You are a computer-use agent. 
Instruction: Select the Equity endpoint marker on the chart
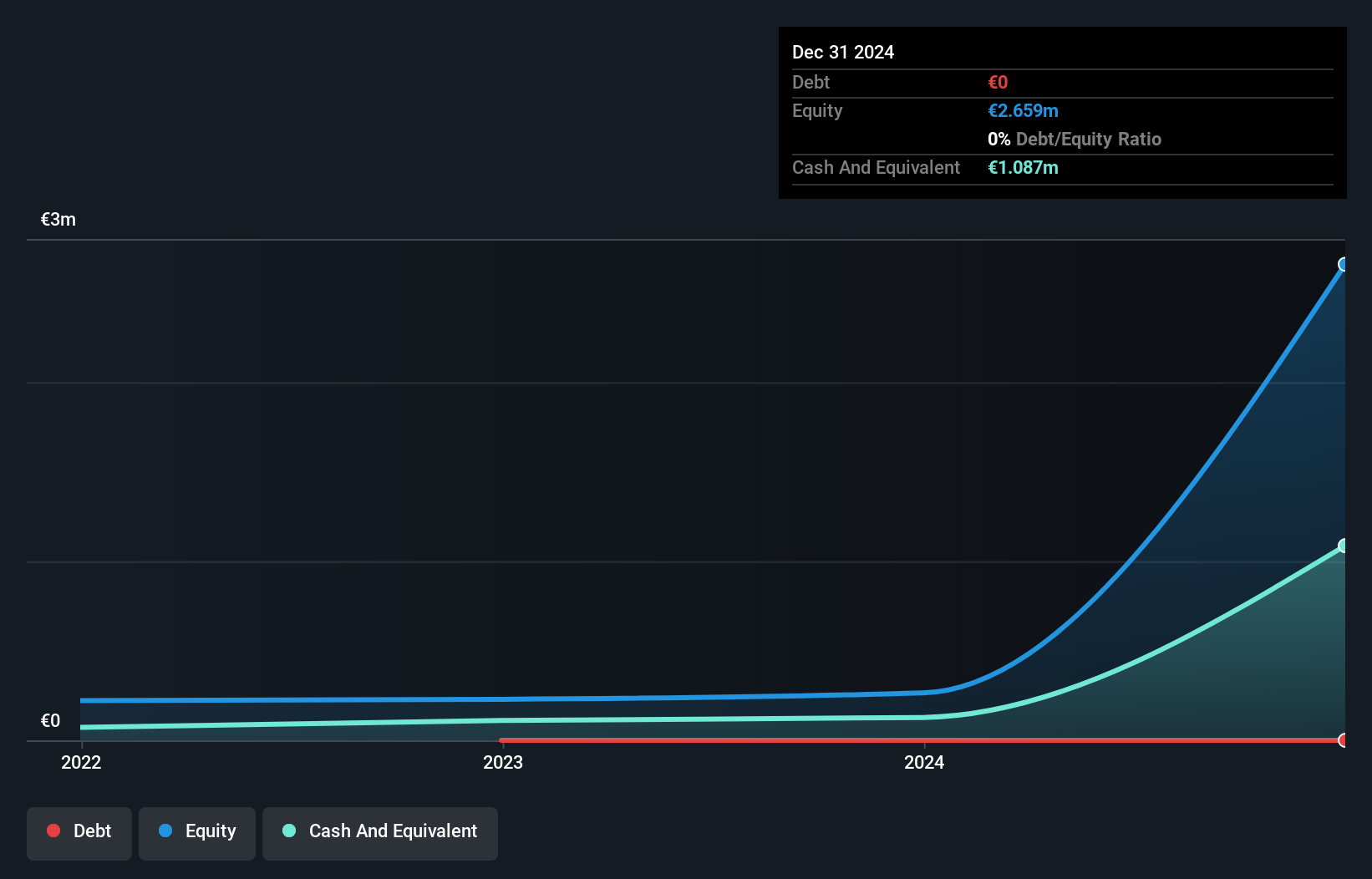pos(1343,265)
